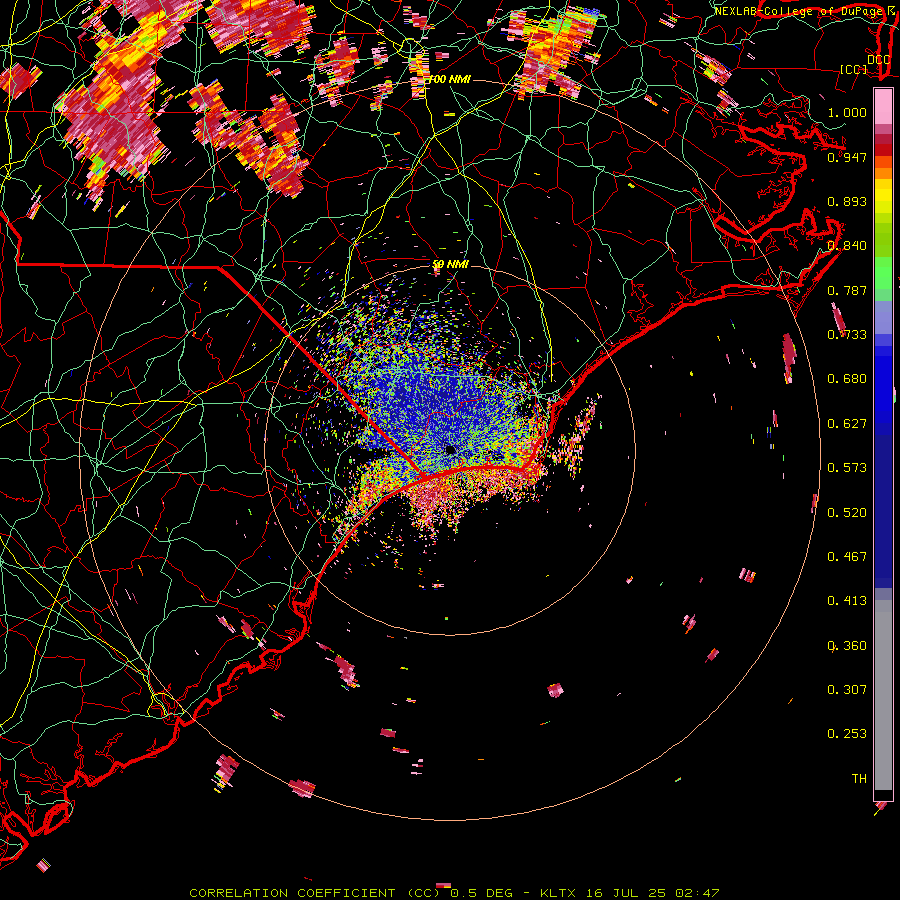Screen dimensions: 900x900
Task: Click the KLTX station identifier in the caption
Action: click(x=557, y=893)
